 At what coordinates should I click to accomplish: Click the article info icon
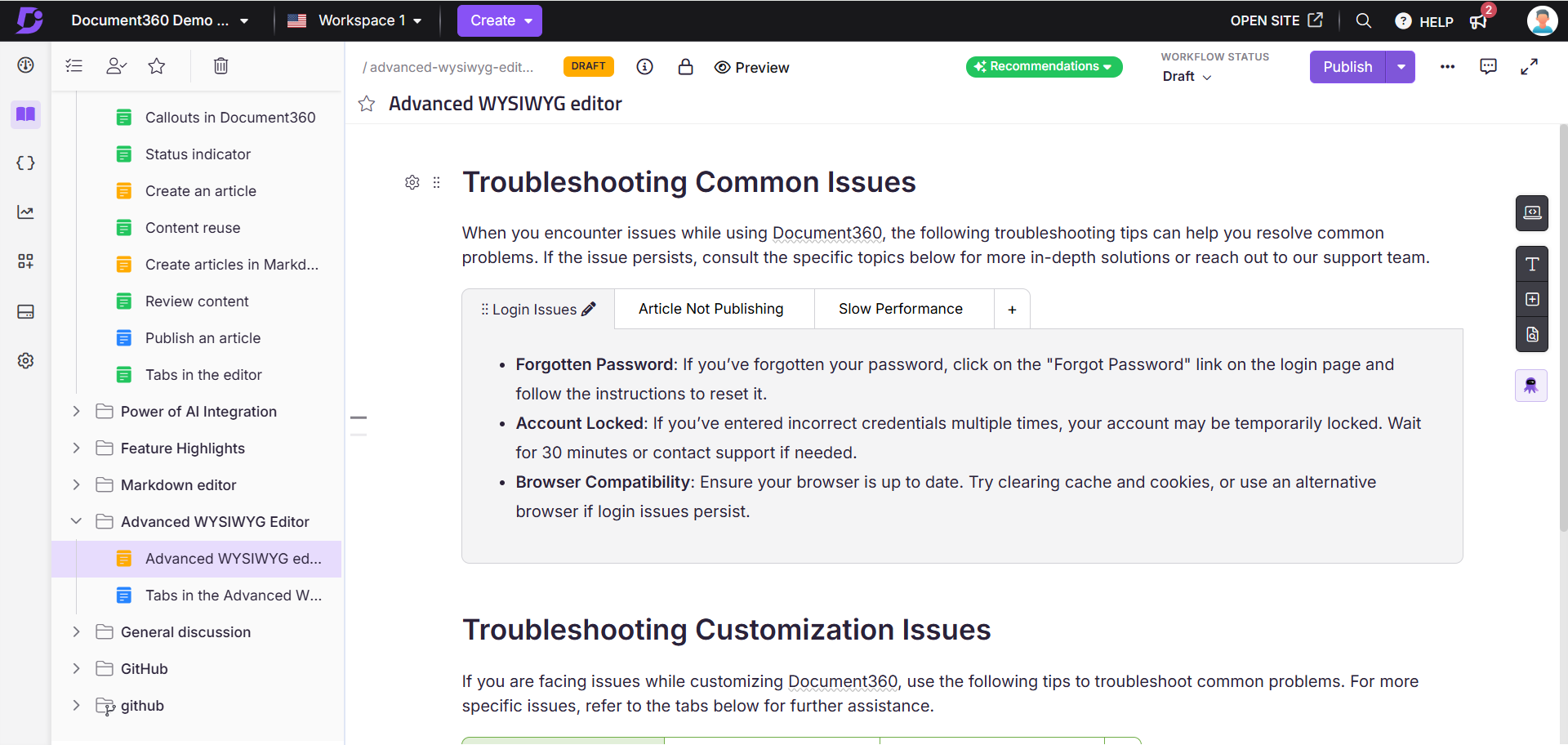(x=645, y=67)
